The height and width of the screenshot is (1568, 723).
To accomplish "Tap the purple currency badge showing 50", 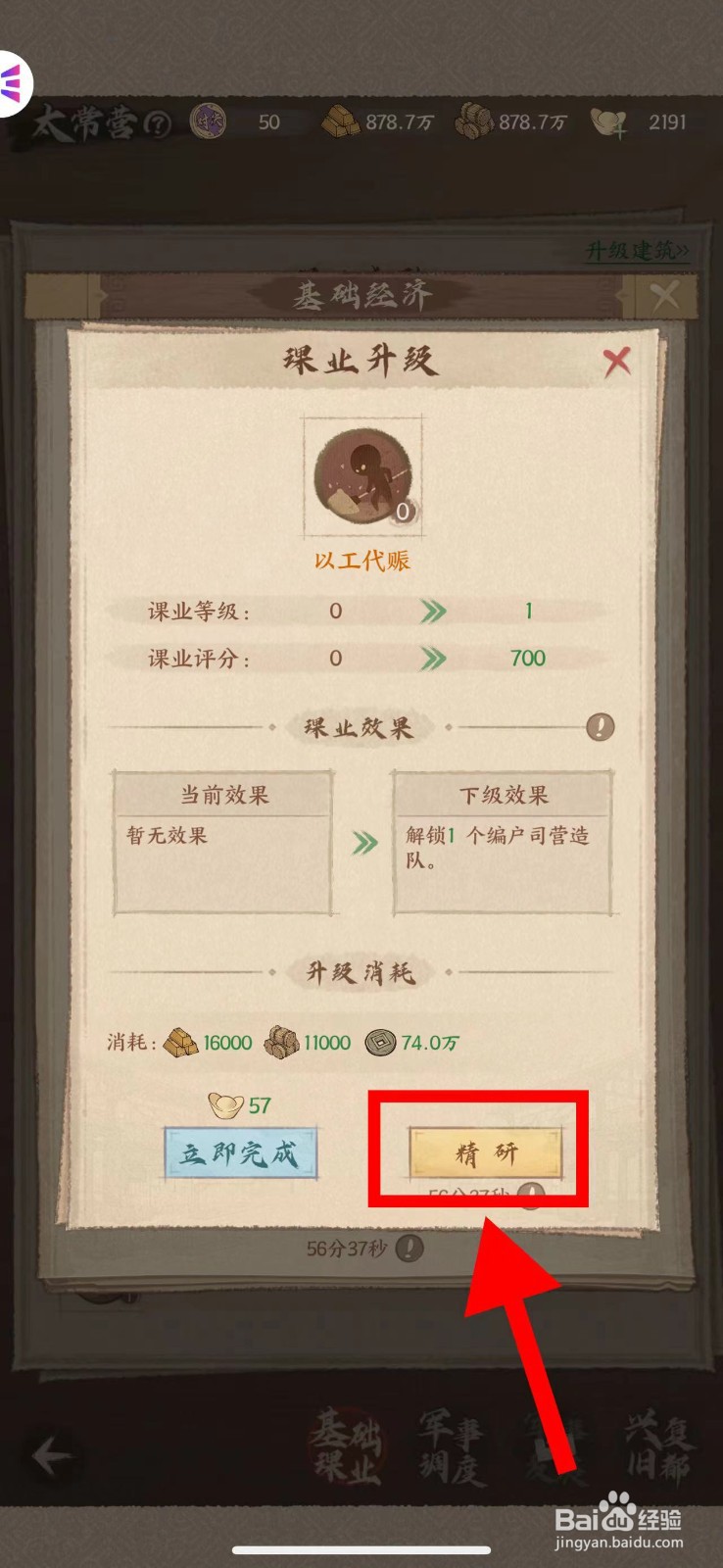I will click(207, 122).
